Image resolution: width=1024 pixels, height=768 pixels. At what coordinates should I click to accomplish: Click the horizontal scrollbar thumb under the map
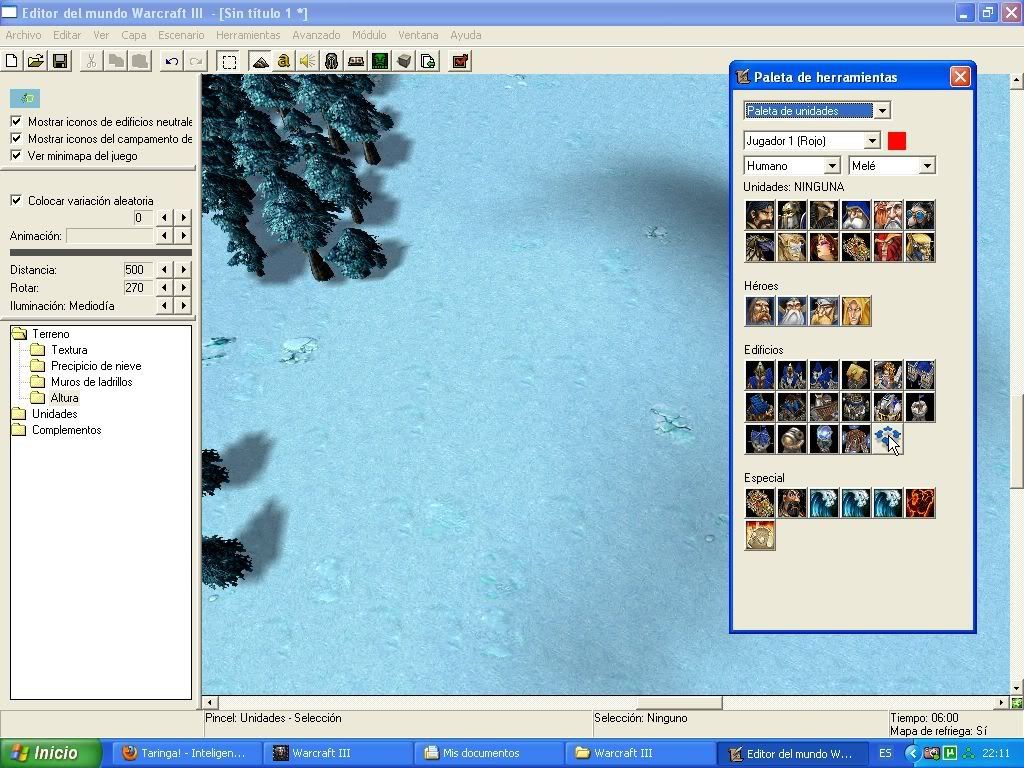pos(679,703)
